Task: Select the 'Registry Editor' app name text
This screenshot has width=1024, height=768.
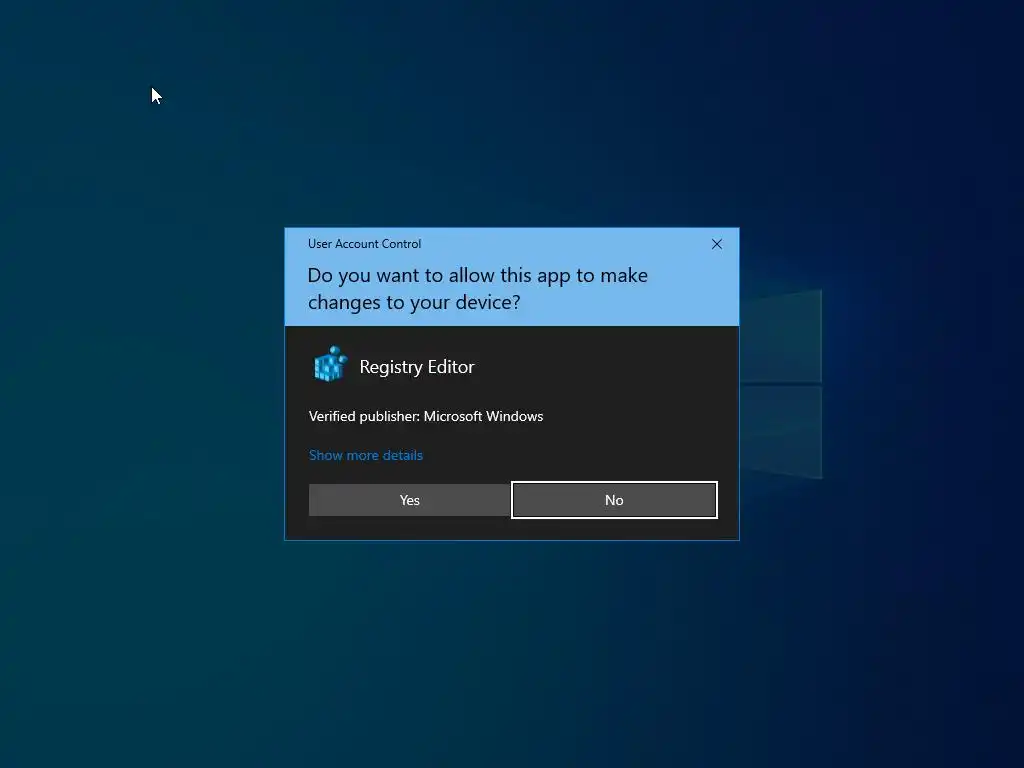Action: tap(417, 367)
